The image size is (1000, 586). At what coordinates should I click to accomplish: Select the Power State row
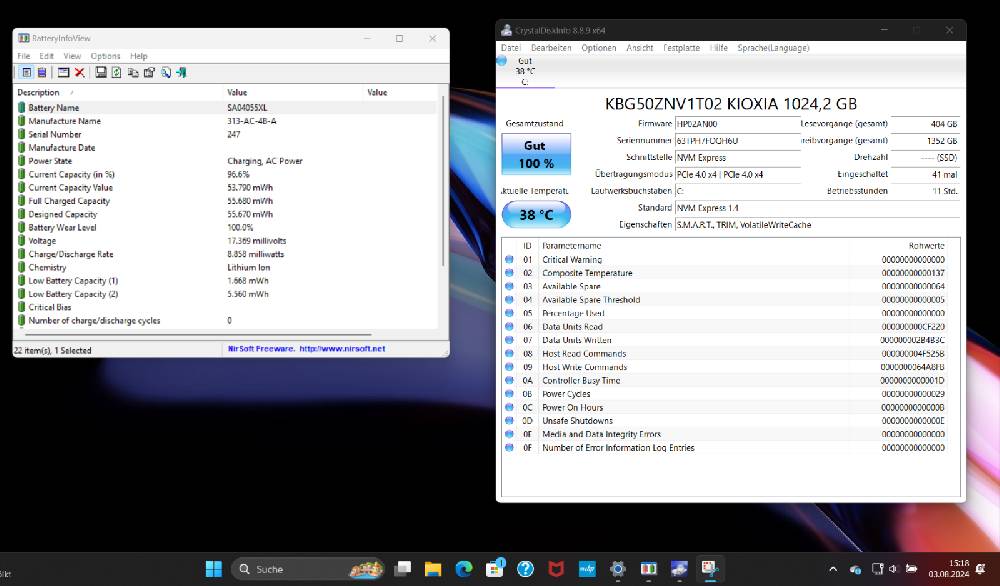[226, 161]
